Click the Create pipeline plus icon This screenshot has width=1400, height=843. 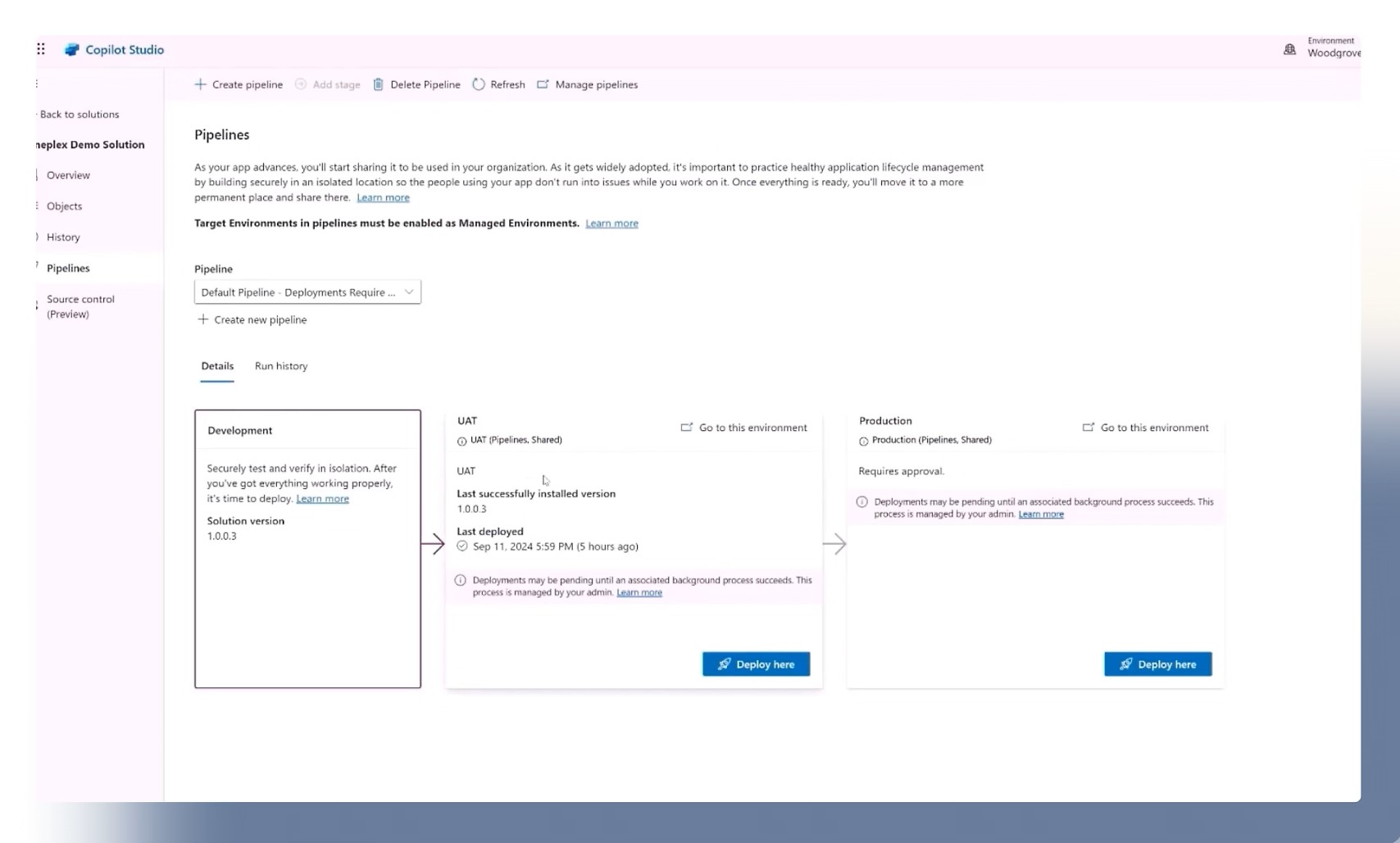click(x=200, y=84)
